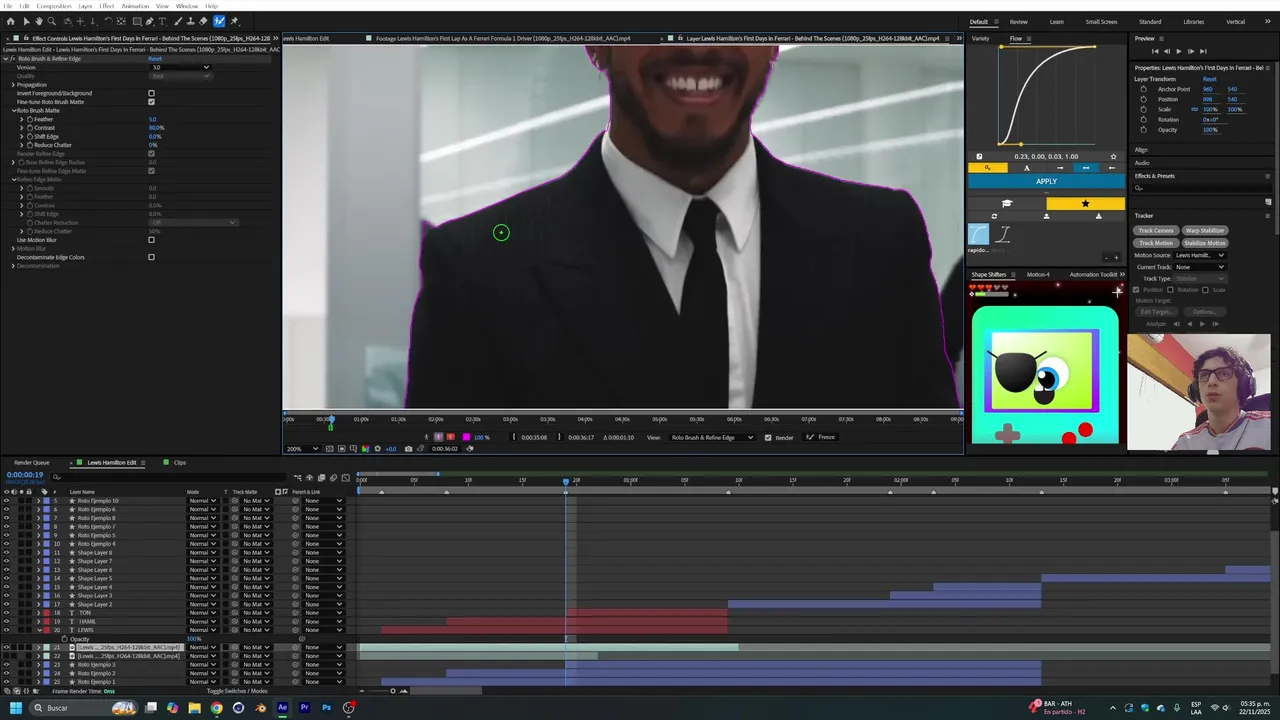The width and height of the screenshot is (1280, 720).
Task: Collapse the LEWIS text layer
Action: 38,630
